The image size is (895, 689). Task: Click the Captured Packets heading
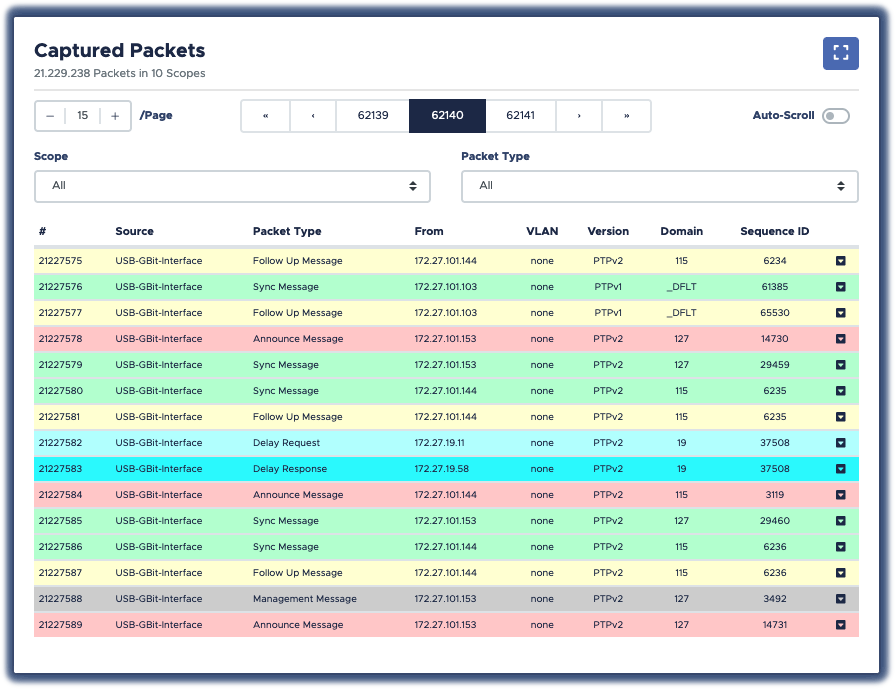pyautogui.click(x=119, y=50)
